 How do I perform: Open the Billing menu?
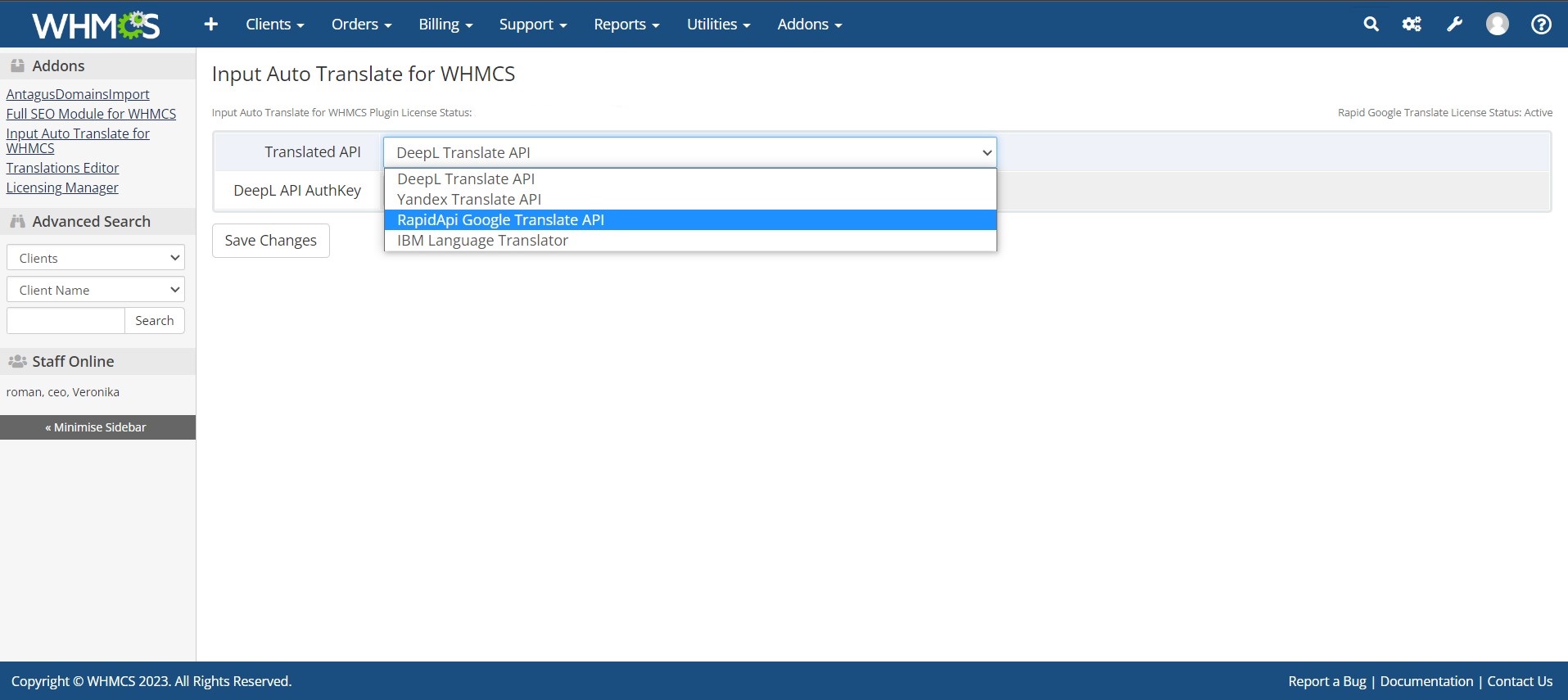click(x=445, y=25)
